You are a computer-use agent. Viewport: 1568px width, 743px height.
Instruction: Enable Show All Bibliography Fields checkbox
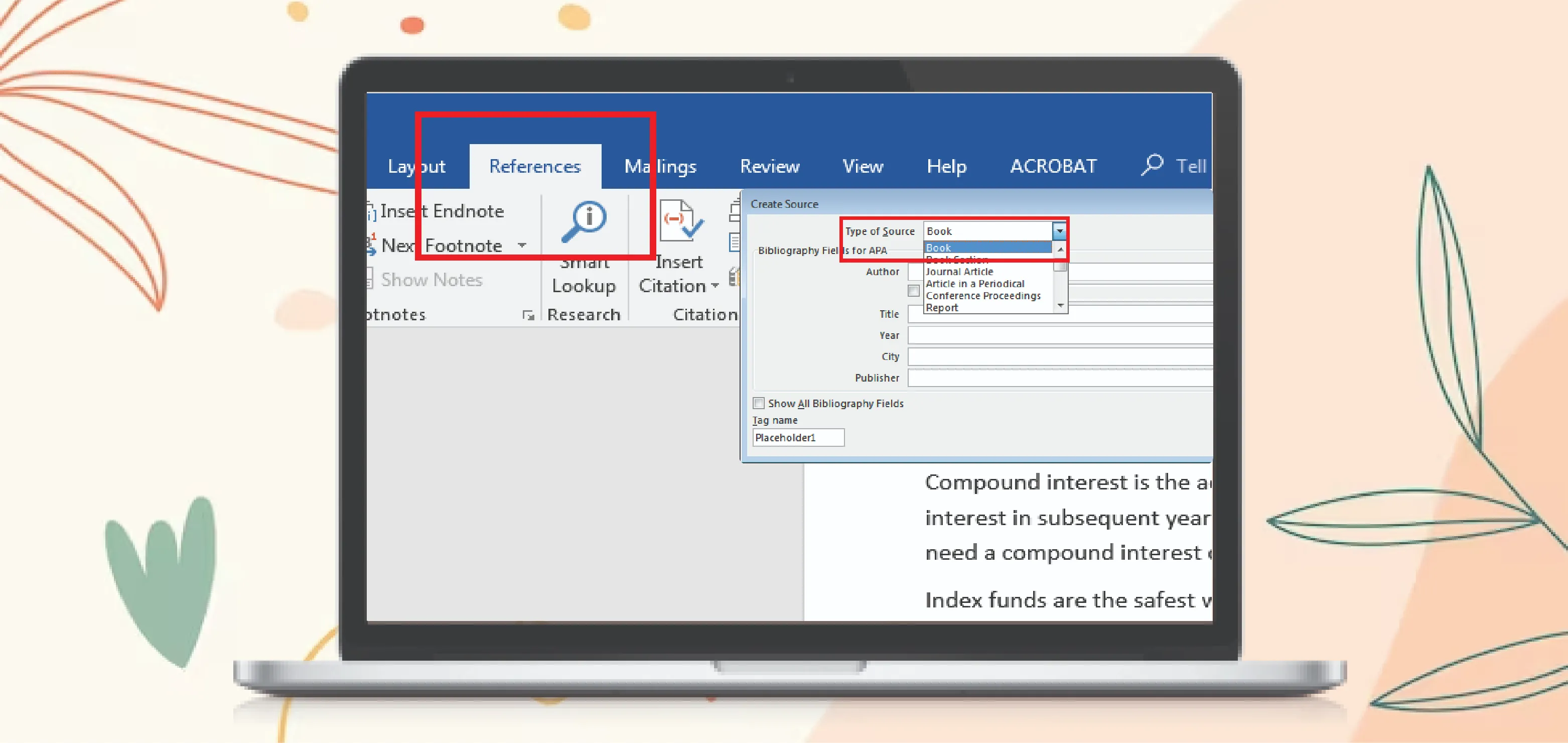pyautogui.click(x=759, y=403)
